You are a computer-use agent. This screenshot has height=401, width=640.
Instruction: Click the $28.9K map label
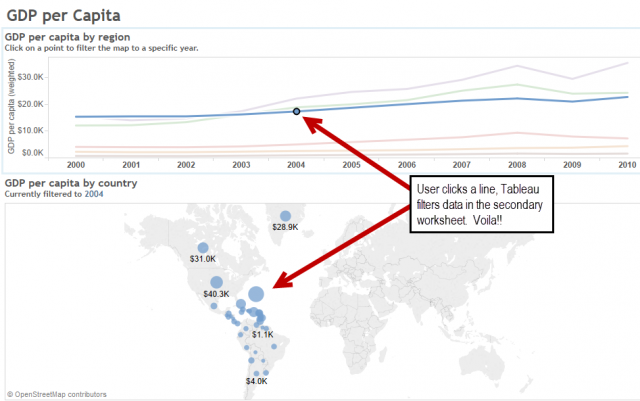285,227
